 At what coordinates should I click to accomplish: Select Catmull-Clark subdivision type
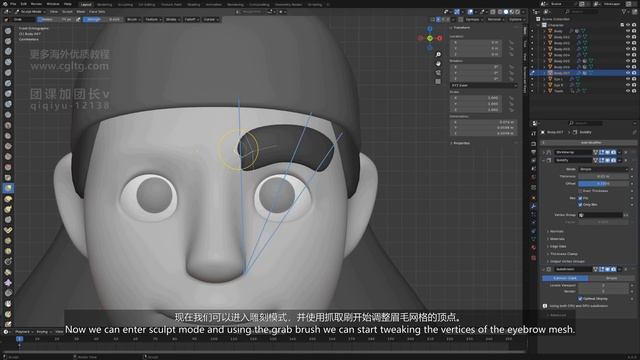pyautogui.click(x=565, y=278)
